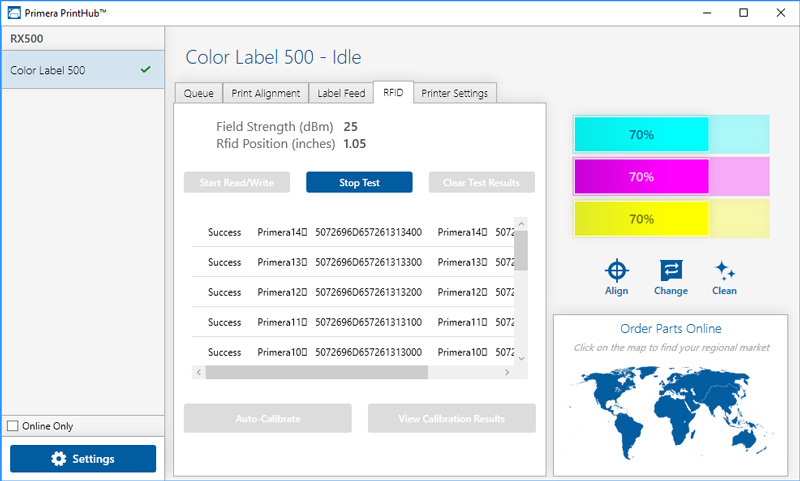The height and width of the screenshot is (481, 800).
Task: Click the world map to order parts
Action: pyautogui.click(x=671, y=413)
